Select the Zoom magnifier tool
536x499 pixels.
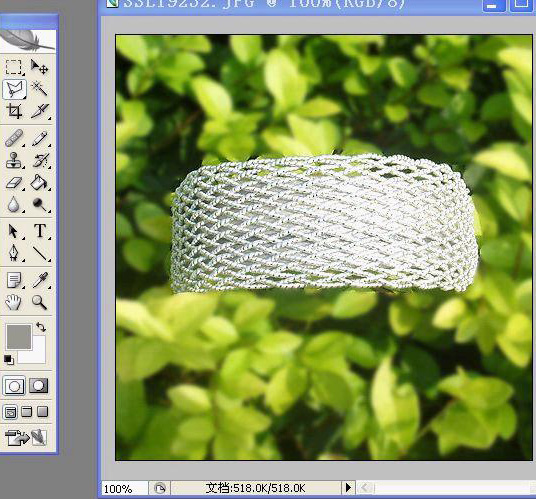[x=40, y=302]
